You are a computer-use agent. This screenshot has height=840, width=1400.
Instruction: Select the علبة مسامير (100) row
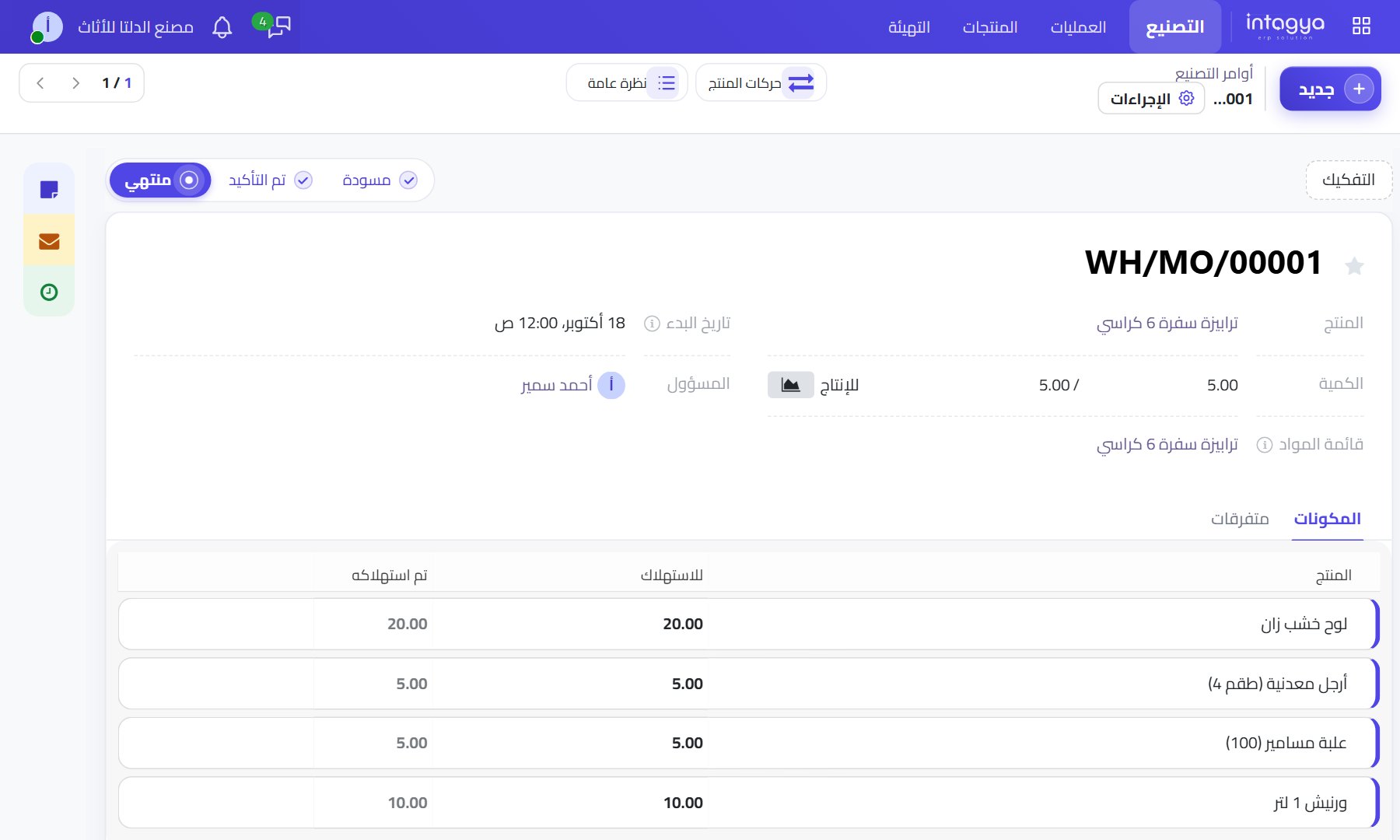click(x=748, y=743)
